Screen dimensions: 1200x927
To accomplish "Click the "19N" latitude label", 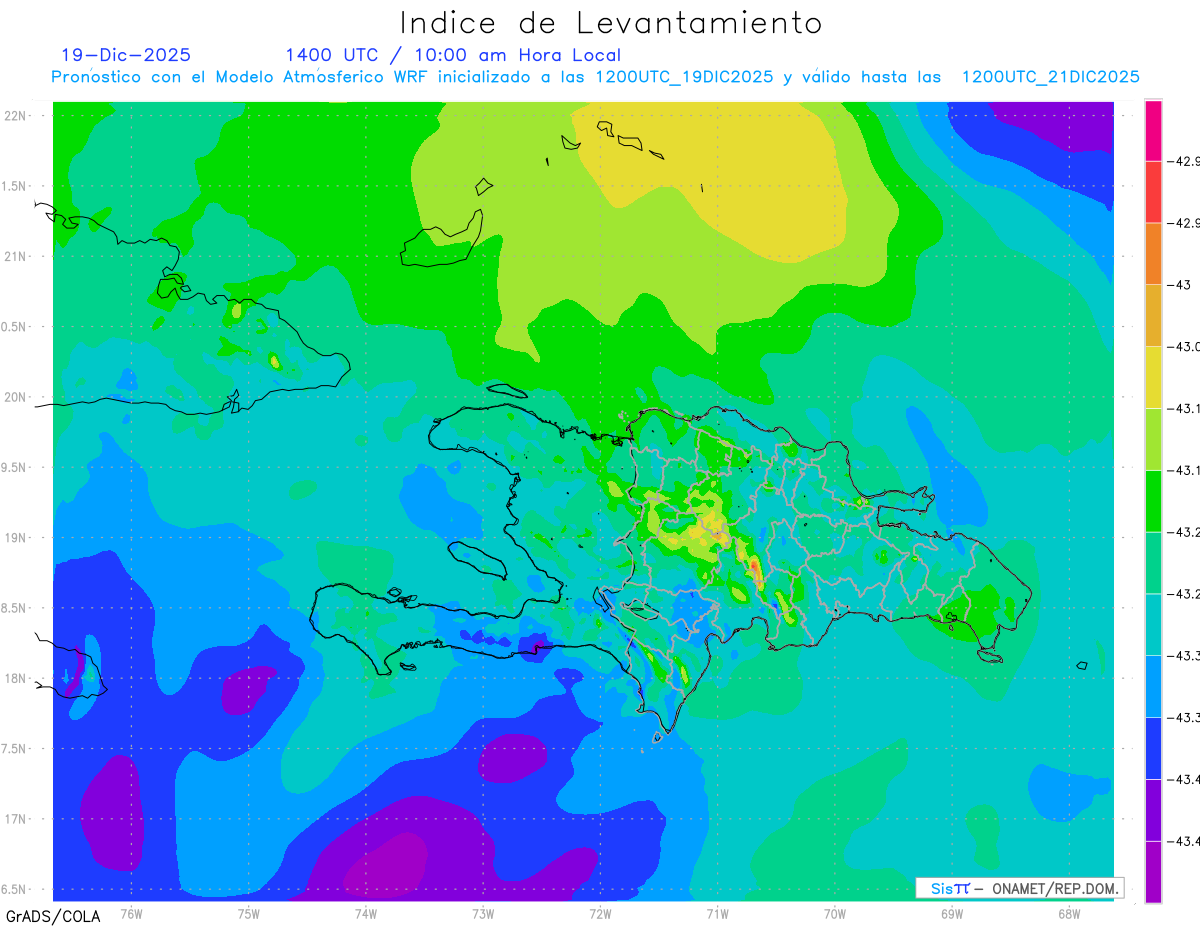I will [16, 538].
